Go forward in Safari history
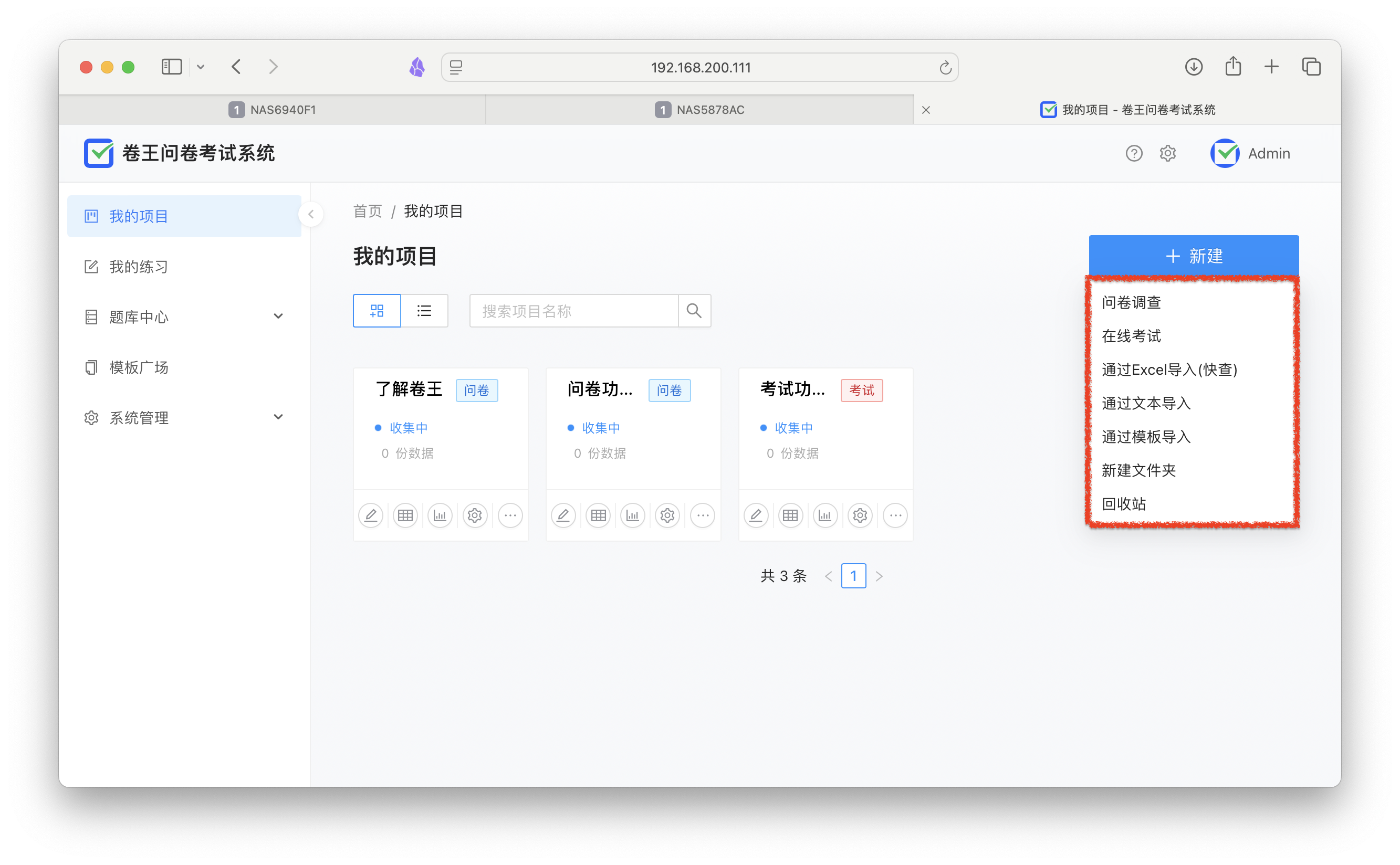 coord(274,67)
